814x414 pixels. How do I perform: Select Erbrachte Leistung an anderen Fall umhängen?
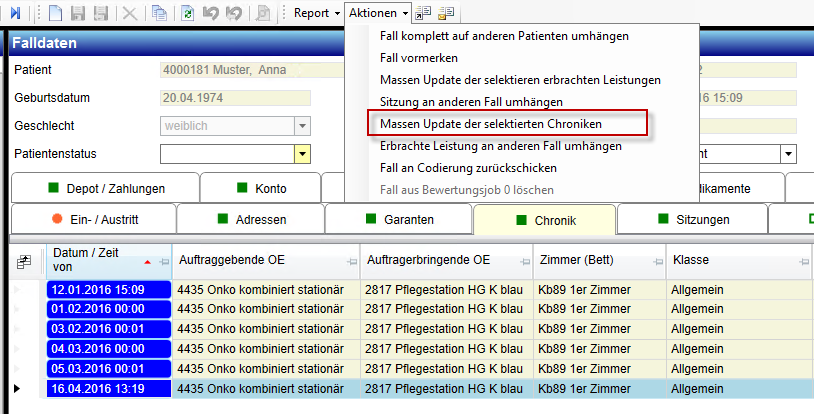[500, 146]
